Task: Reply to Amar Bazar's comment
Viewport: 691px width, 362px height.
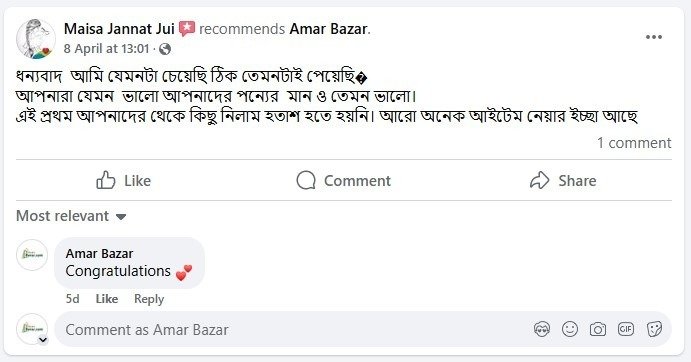Action: point(149,299)
